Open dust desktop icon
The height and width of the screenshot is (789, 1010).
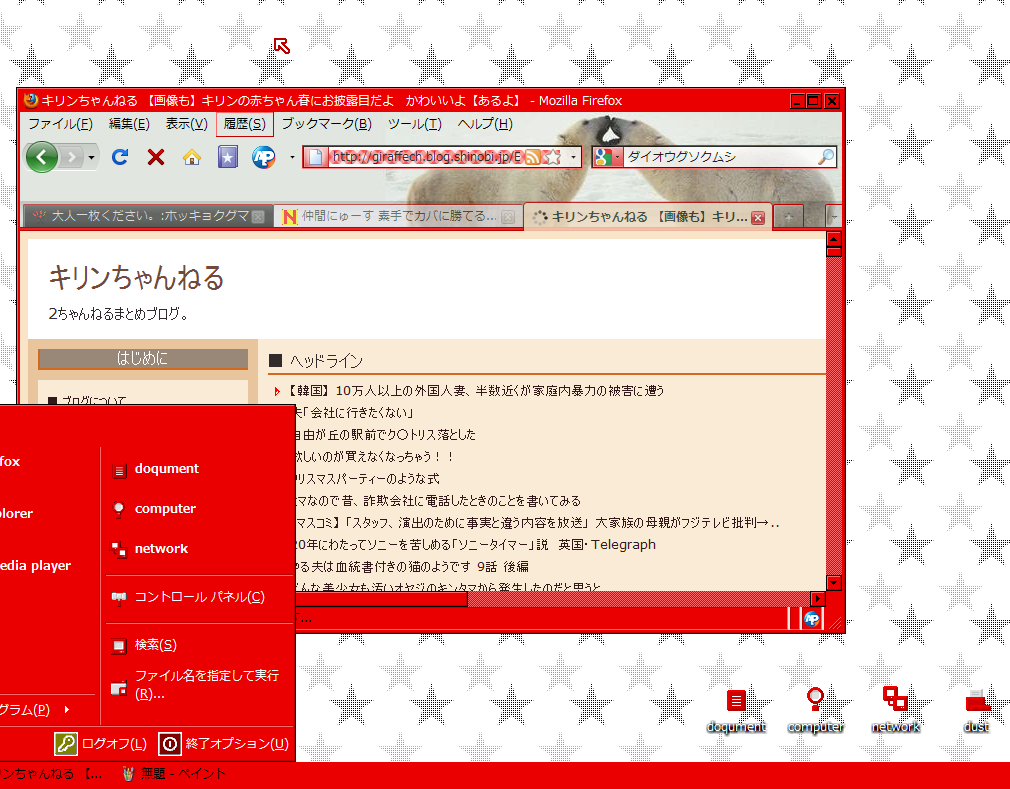click(x=977, y=710)
